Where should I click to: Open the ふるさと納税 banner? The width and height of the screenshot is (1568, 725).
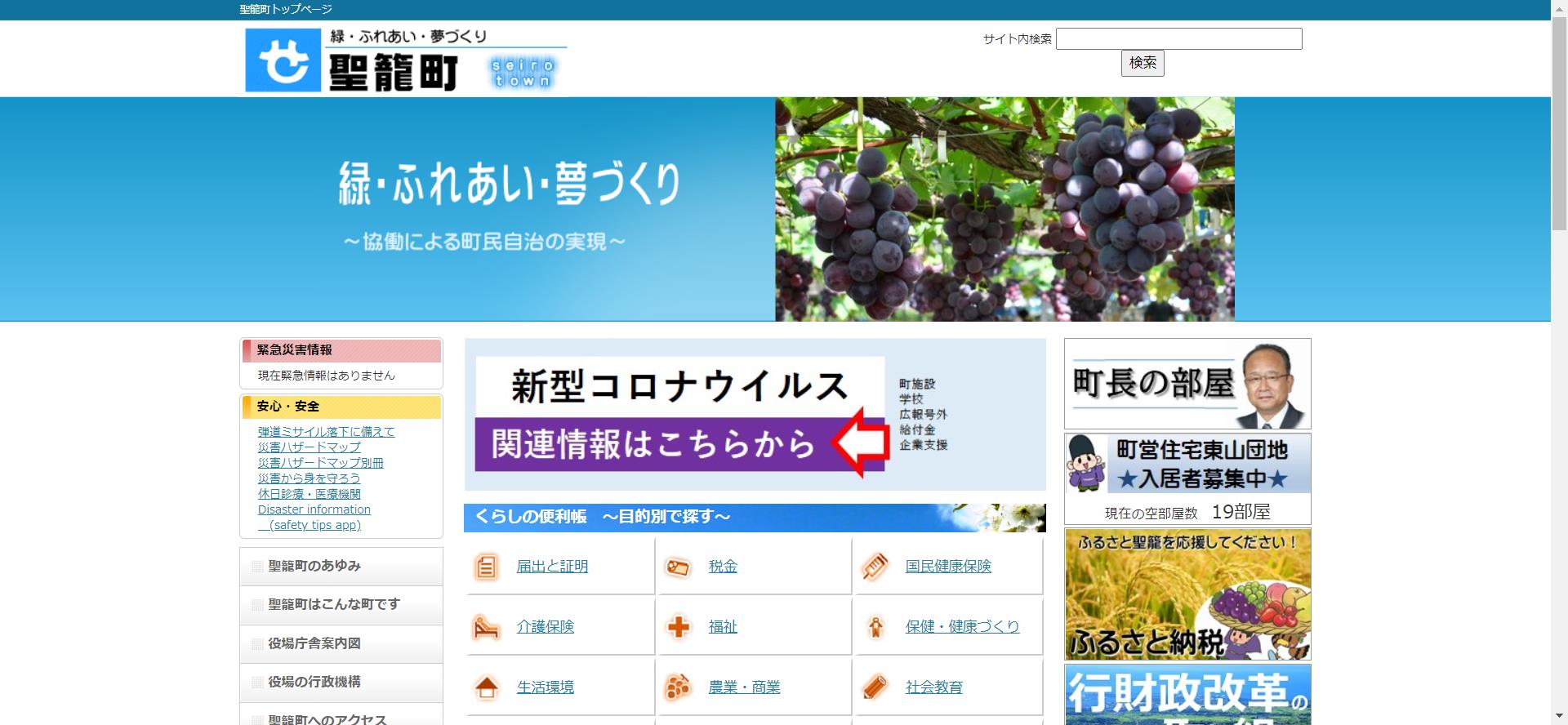click(1187, 594)
